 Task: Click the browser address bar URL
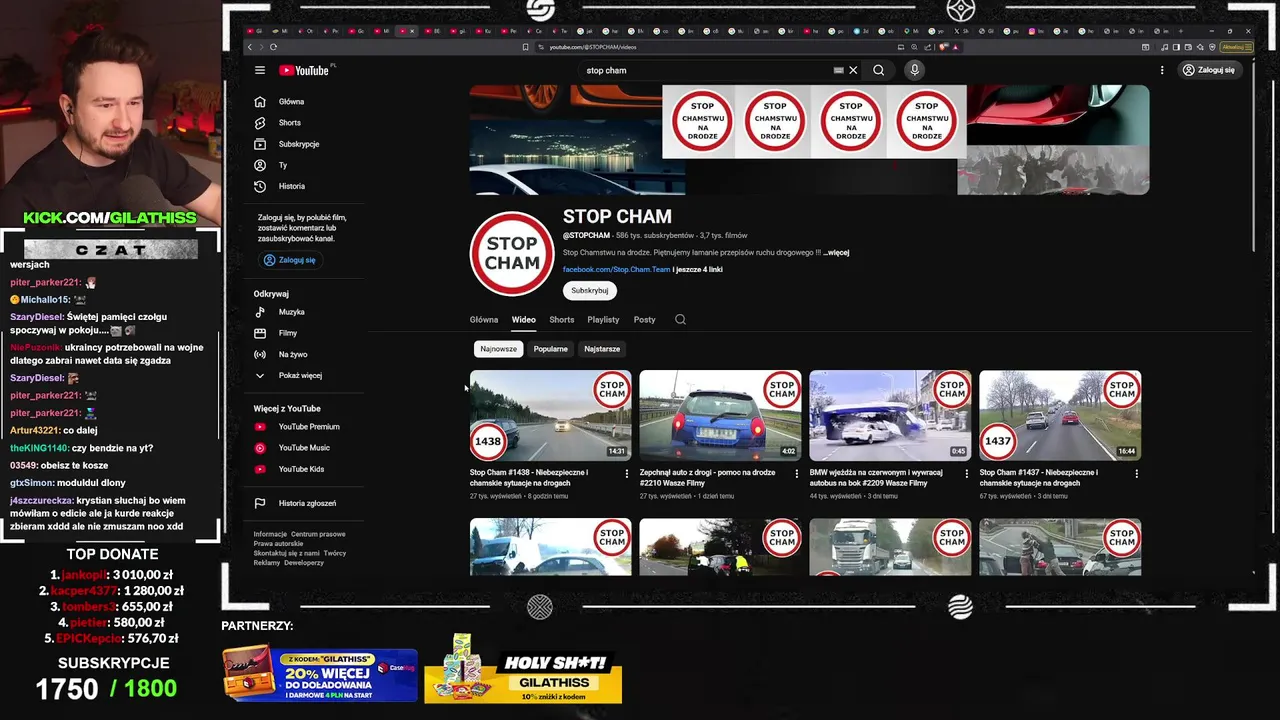[x=592, y=47]
